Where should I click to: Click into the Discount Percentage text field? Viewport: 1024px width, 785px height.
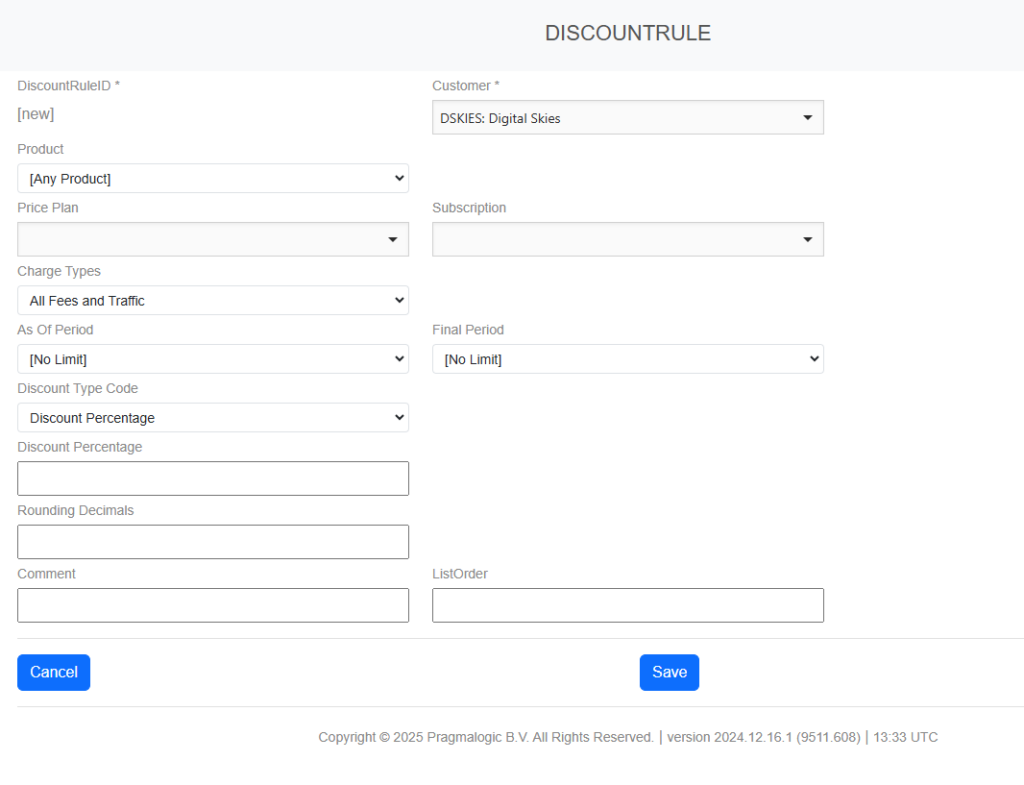pyautogui.click(x=212, y=478)
